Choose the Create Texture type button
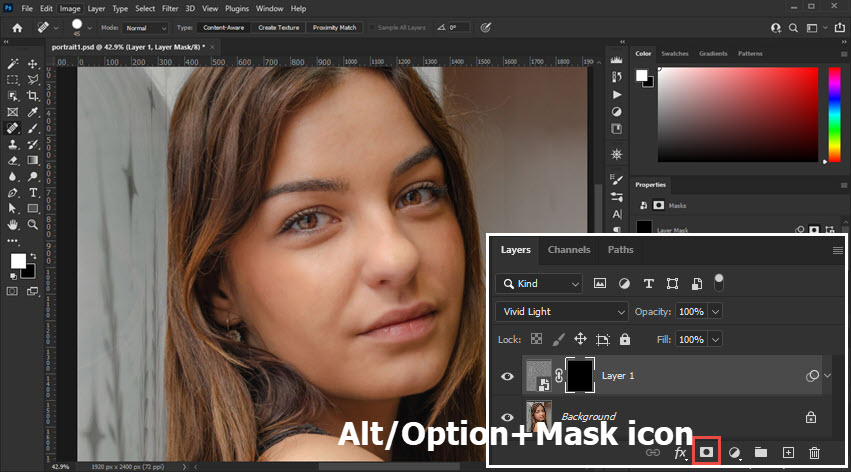This screenshot has width=851, height=472. click(x=278, y=28)
